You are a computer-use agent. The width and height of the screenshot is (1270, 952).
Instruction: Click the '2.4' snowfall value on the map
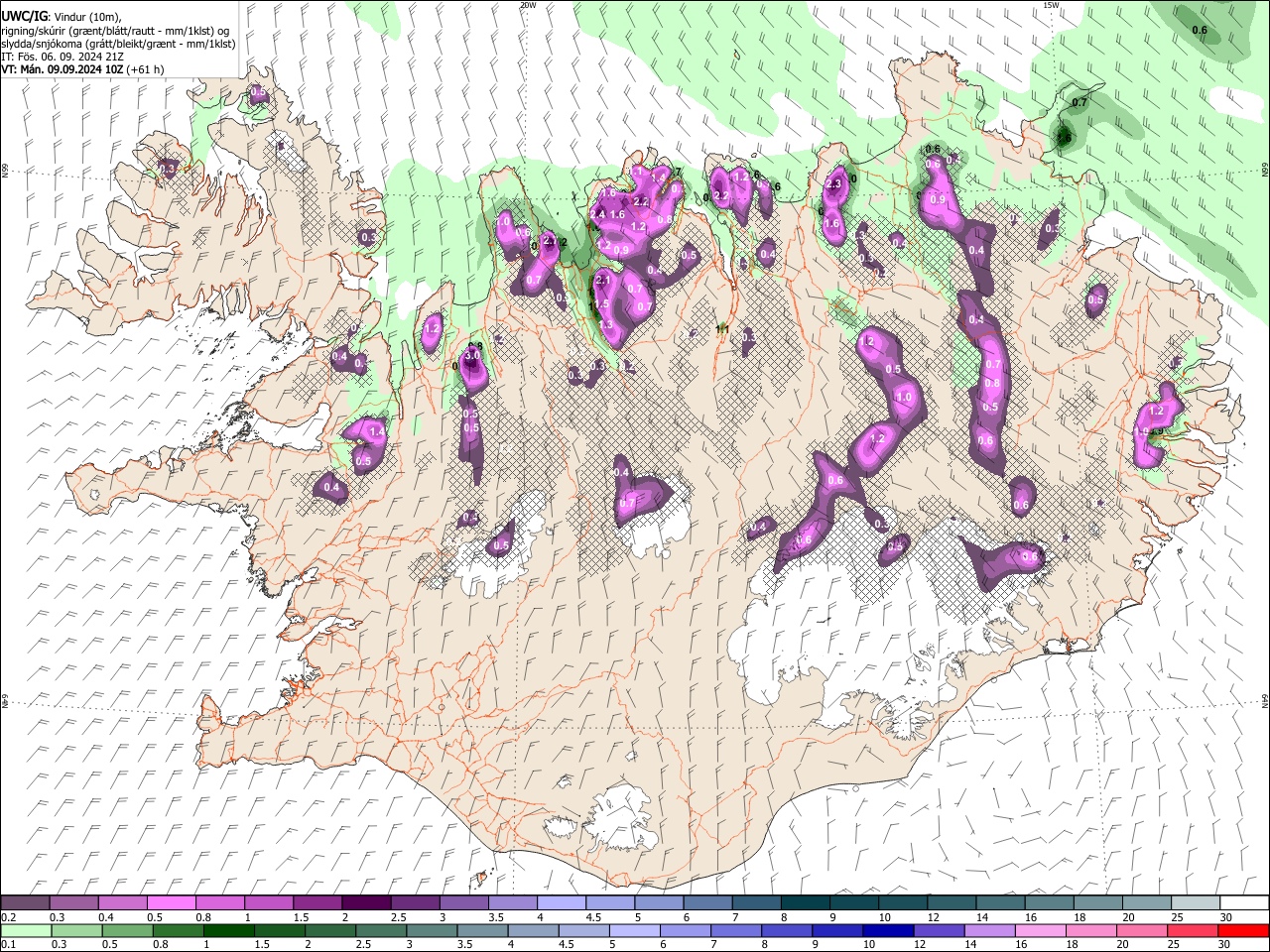coord(597,214)
